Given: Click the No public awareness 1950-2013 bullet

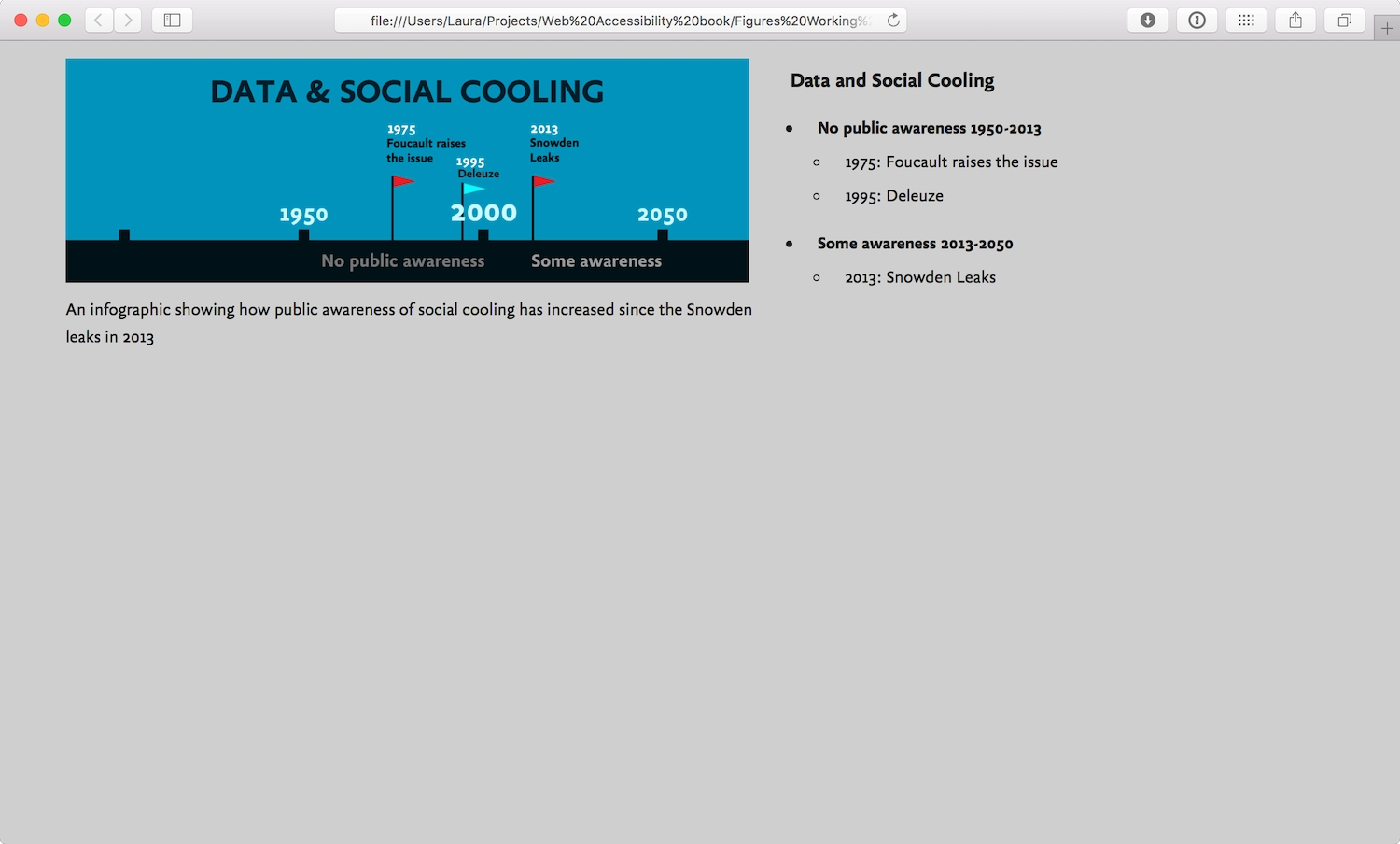Looking at the screenshot, I should [929, 128].
